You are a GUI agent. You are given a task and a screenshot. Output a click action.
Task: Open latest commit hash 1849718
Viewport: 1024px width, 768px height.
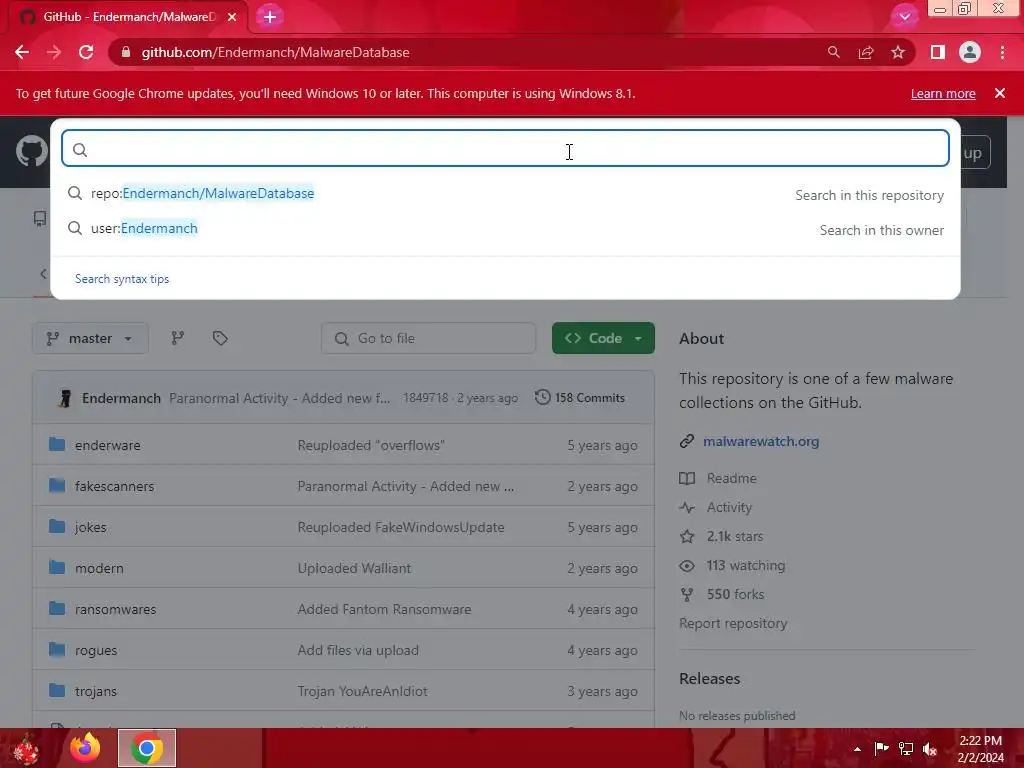click(426, 398)
